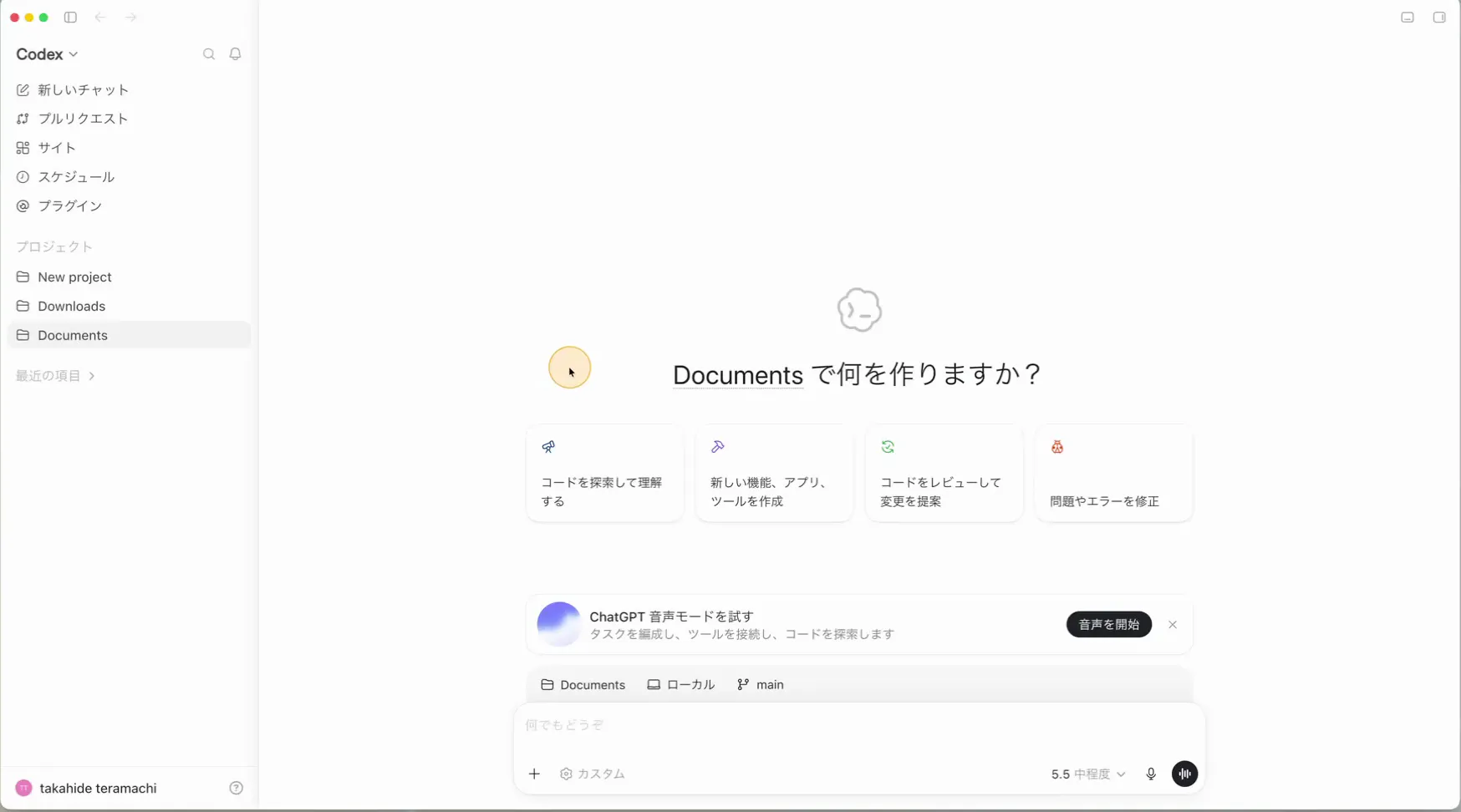Toggle right side panel icon
Image resolution: width=1461 pixels, height=812 pixels.
pos(1439,18)
